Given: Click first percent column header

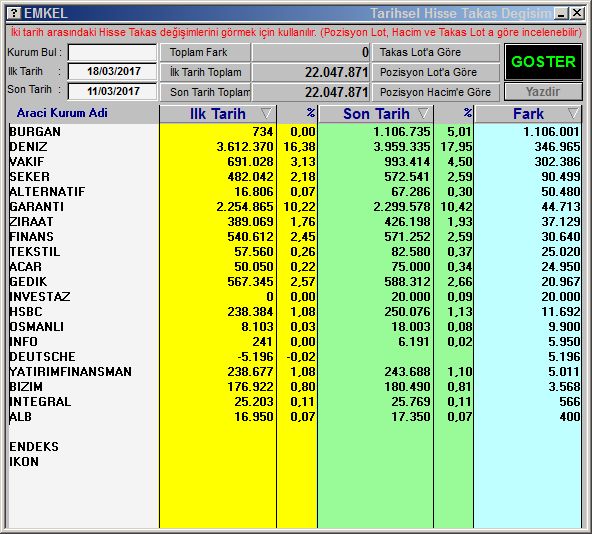Looking at the screenshot, I should [x=311, y=113].
